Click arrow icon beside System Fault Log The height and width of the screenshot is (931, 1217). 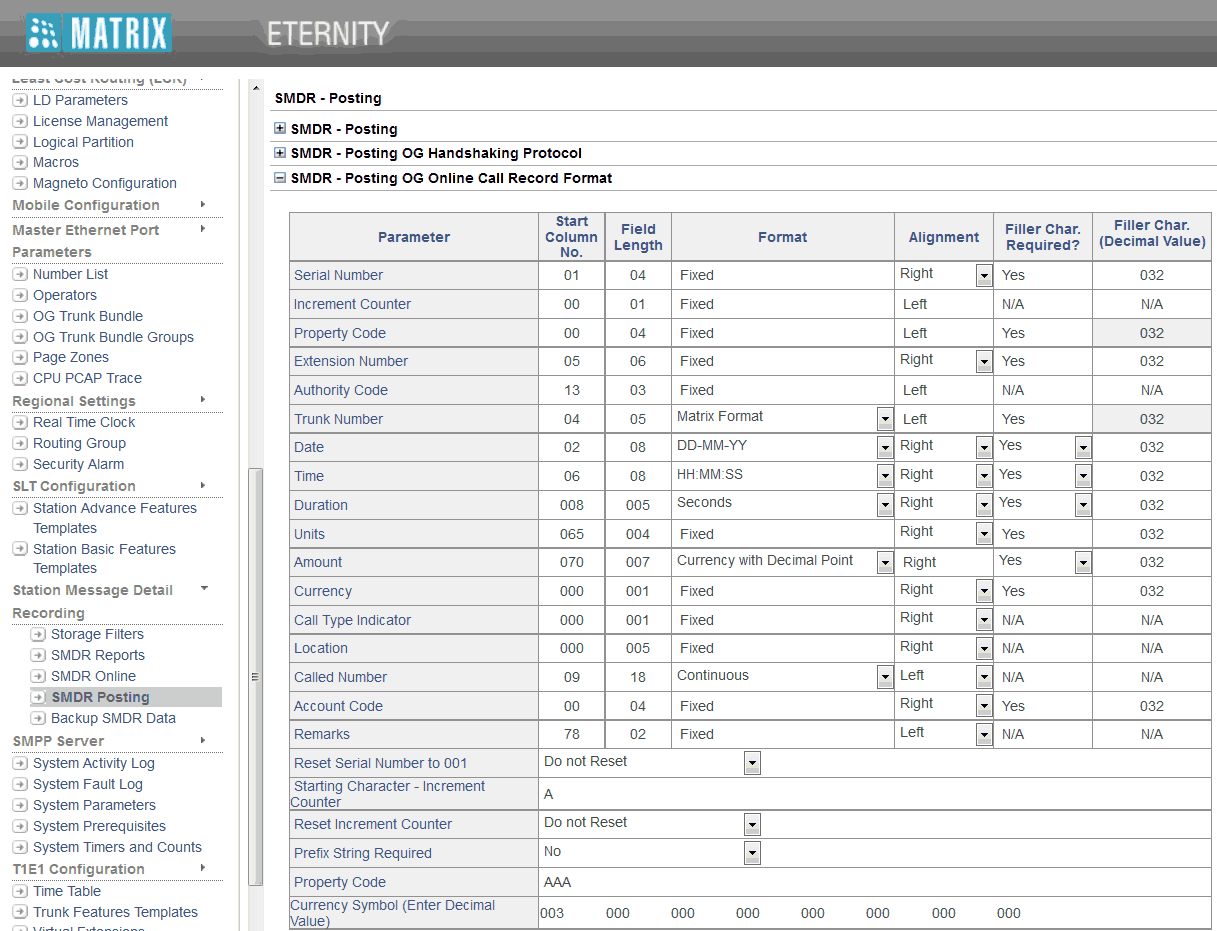(x=20, y=784)
